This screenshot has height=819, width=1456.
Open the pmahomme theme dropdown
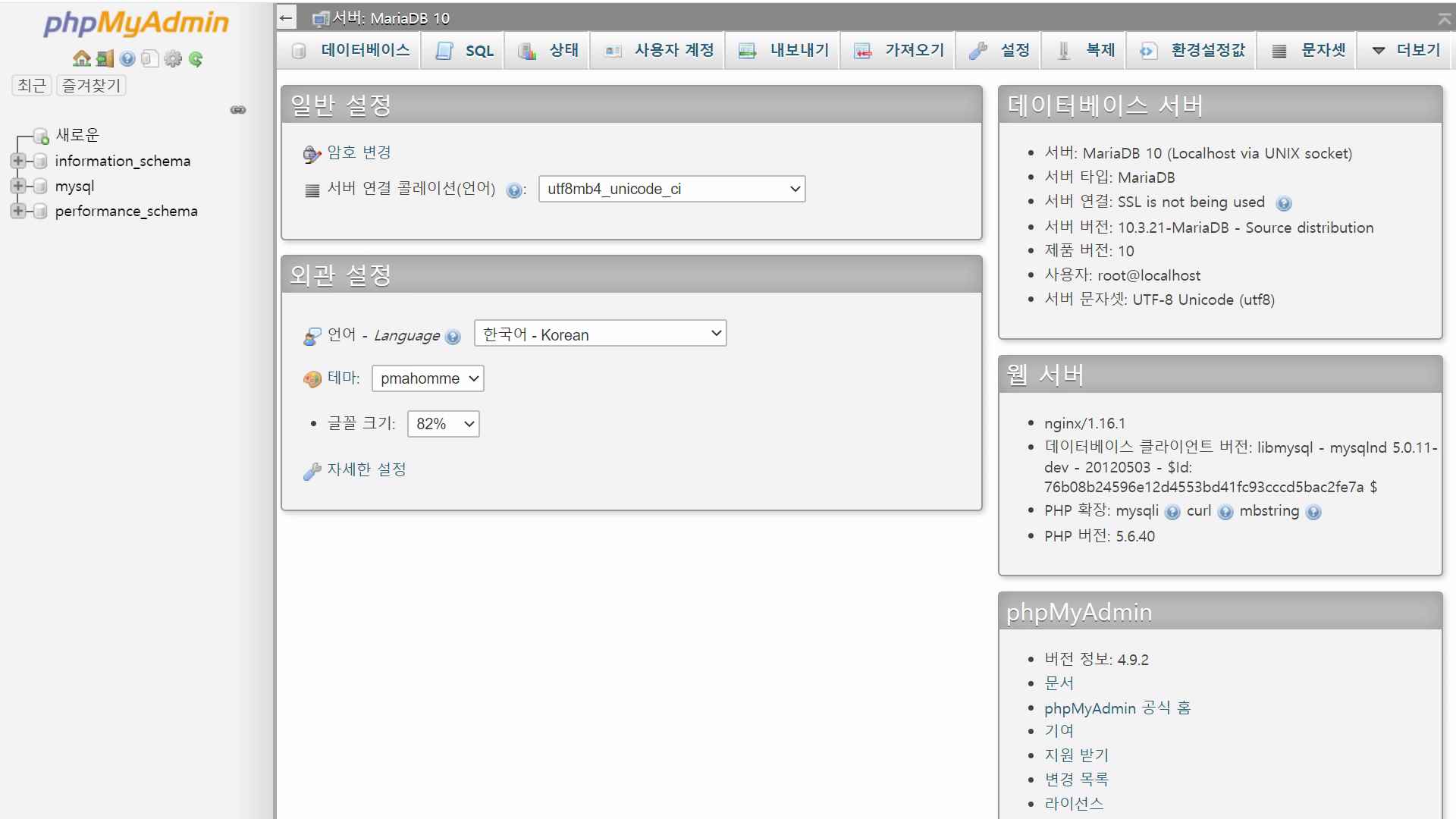(428, 378)
